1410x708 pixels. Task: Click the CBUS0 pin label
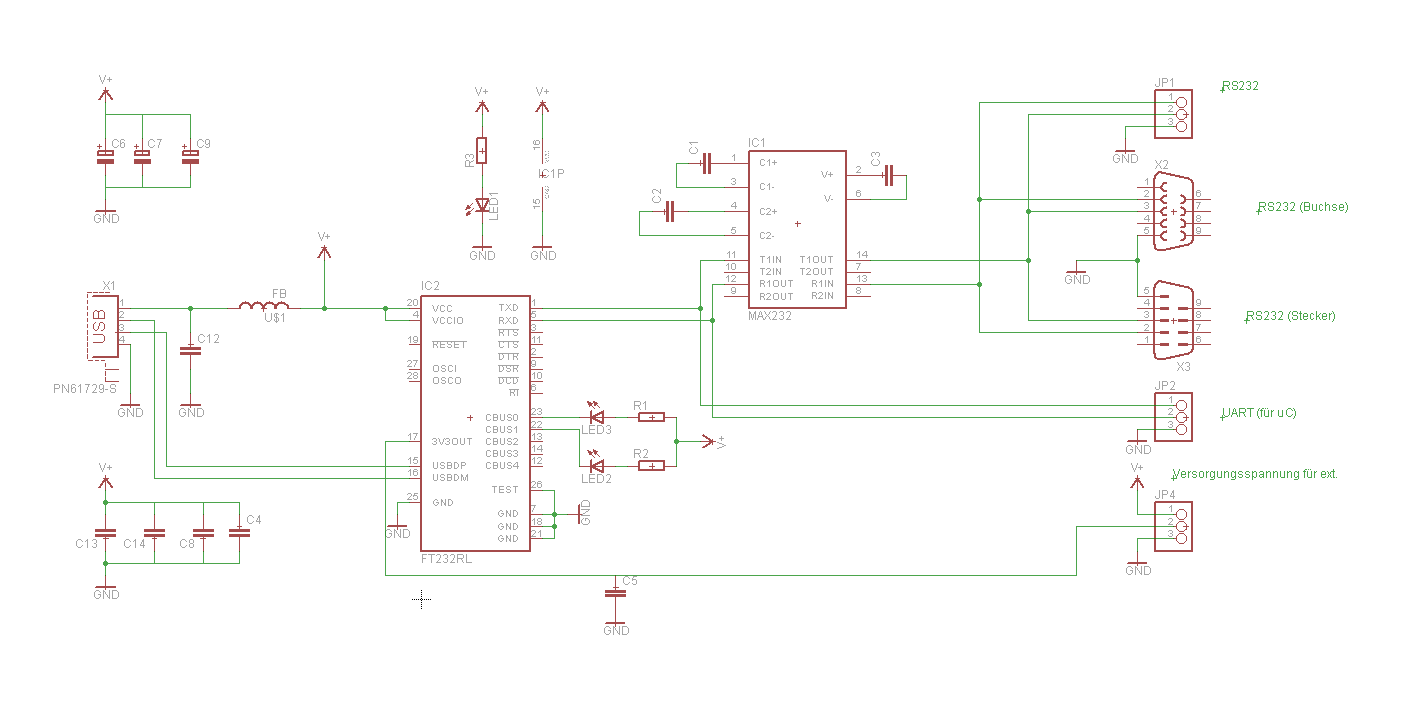point(502,417)
